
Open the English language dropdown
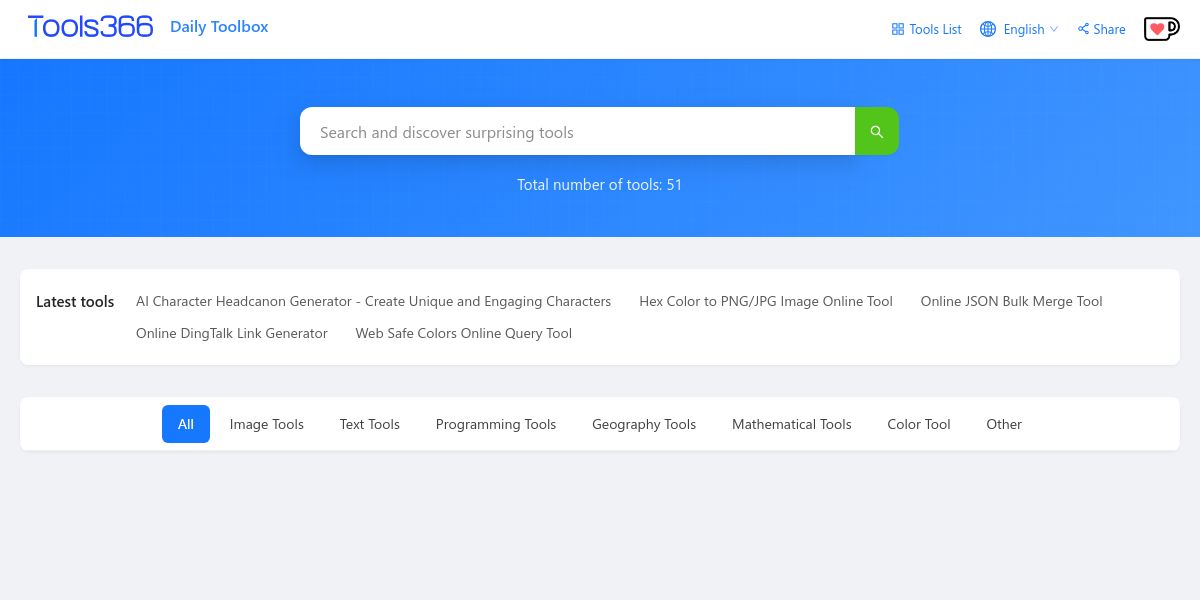1018,29
